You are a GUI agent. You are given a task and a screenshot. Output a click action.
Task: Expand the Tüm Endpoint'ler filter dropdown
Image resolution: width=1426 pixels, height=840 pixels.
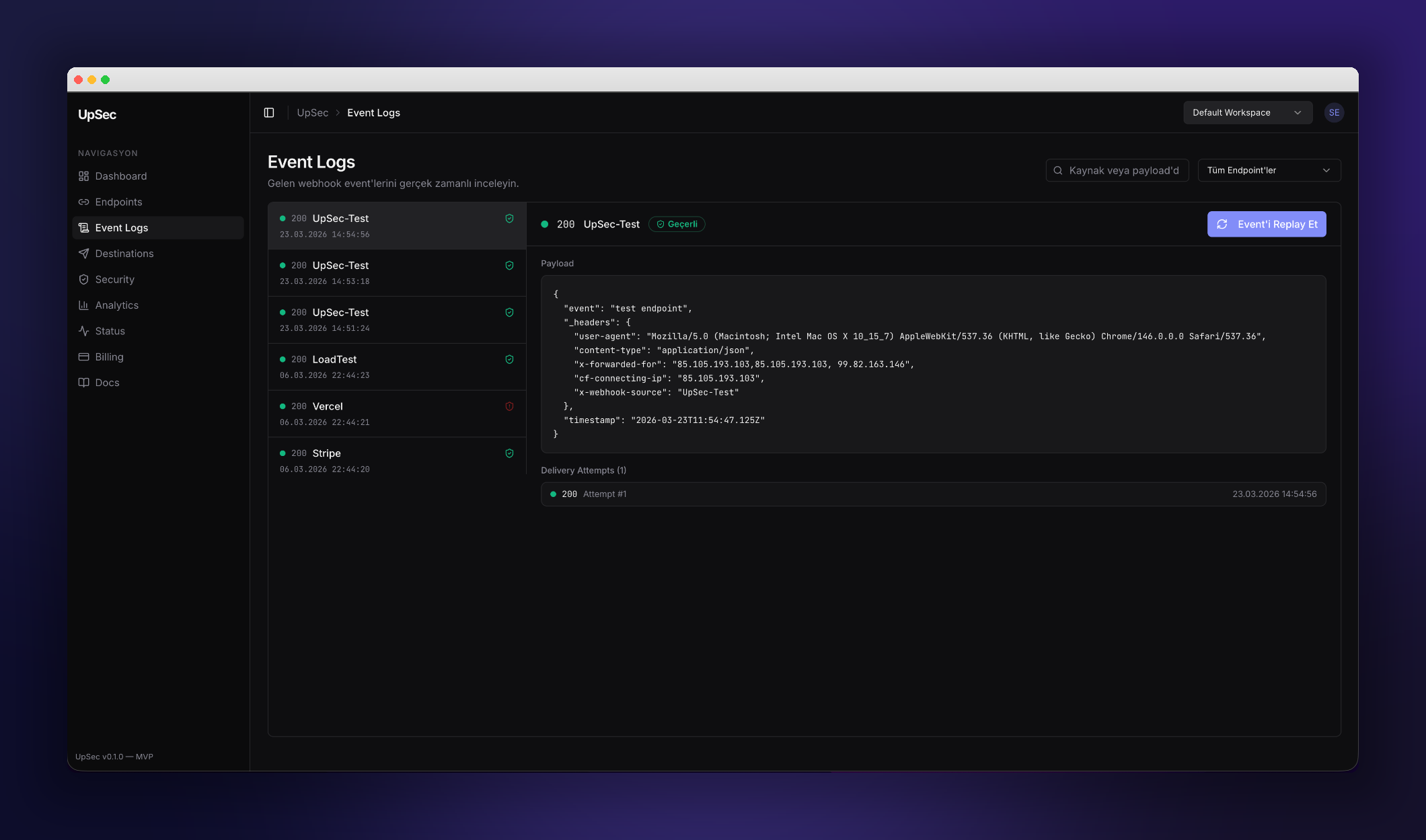point(1269,170)
